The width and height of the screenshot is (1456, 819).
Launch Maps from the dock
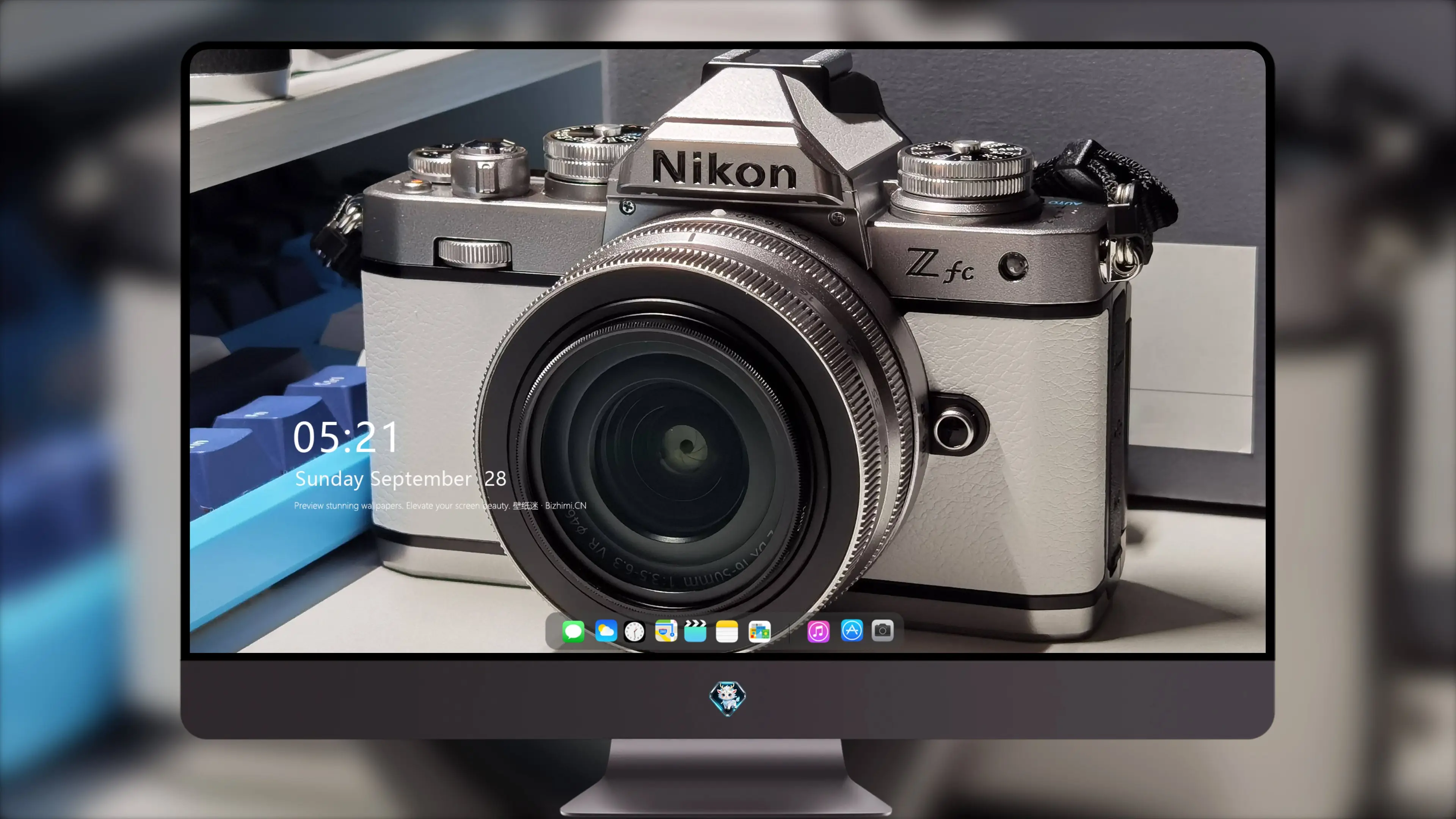pos(666,631)
